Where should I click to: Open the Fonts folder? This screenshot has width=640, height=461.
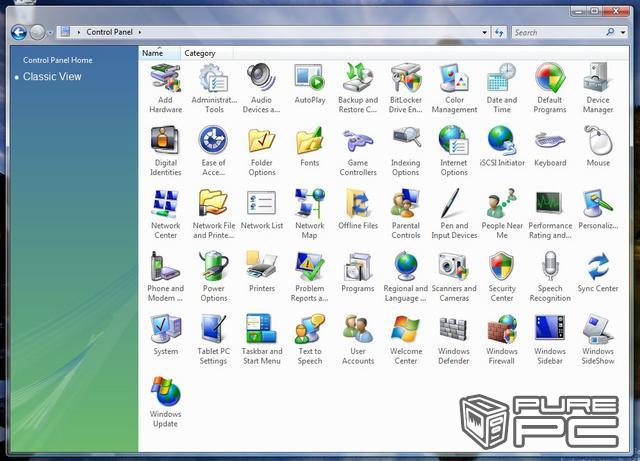(x=309, y=147)
